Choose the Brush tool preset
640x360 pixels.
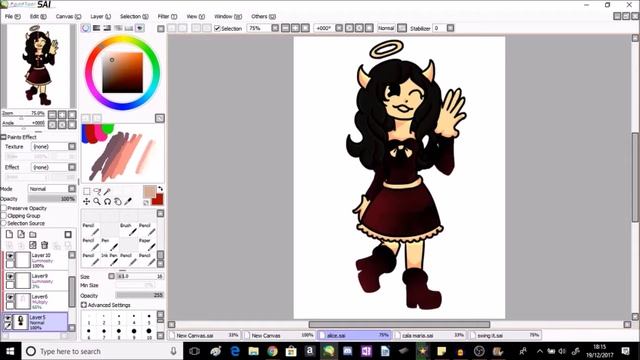point(128,230)
